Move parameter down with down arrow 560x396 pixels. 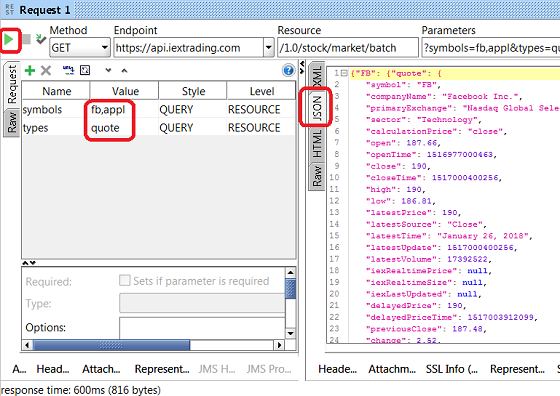pos(108,70)
